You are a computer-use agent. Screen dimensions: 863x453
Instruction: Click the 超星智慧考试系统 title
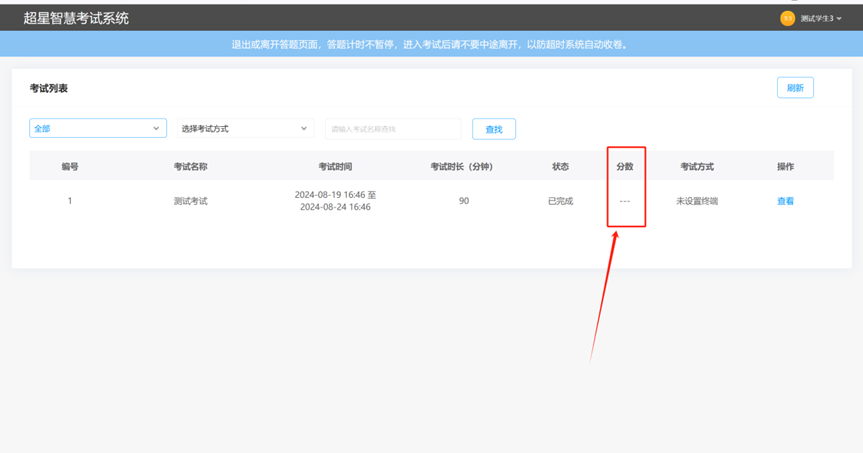coord(76,18)
